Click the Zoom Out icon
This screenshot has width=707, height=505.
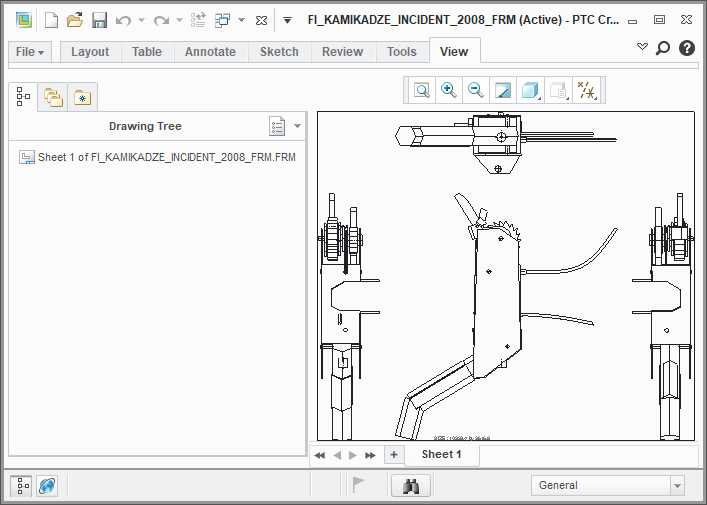tap(476, 90)
